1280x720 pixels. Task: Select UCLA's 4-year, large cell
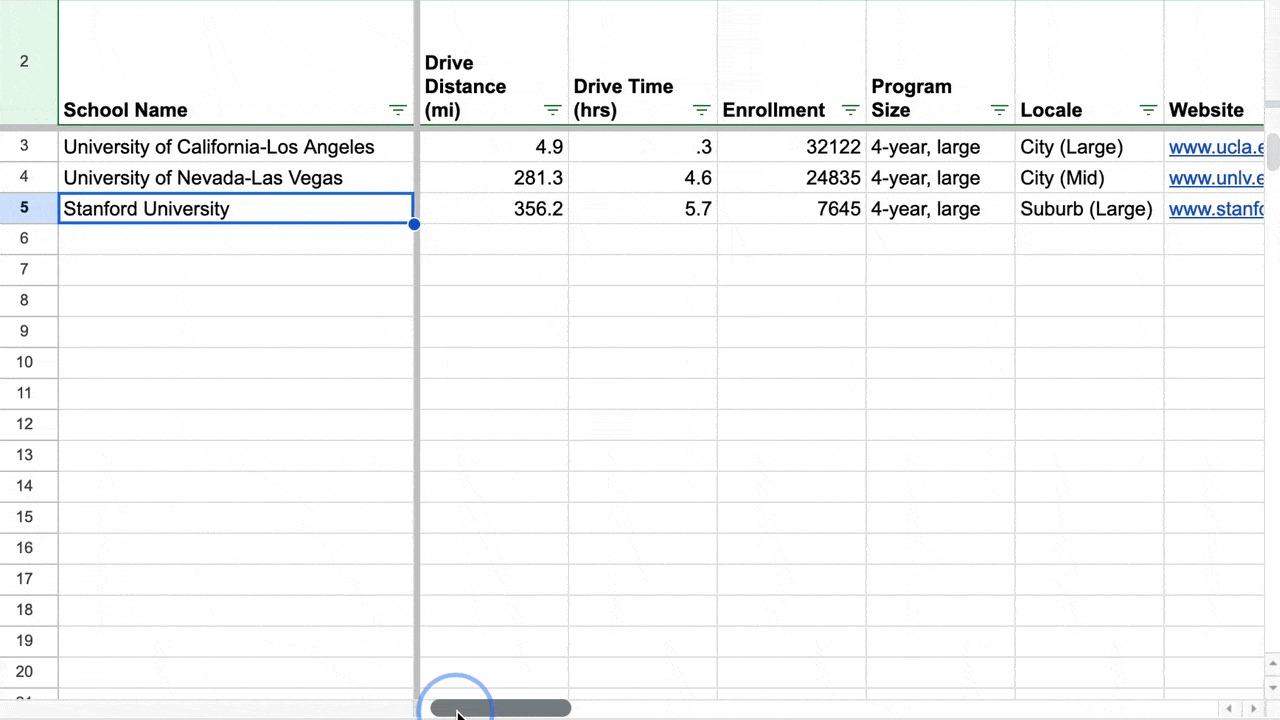(941, 147)
